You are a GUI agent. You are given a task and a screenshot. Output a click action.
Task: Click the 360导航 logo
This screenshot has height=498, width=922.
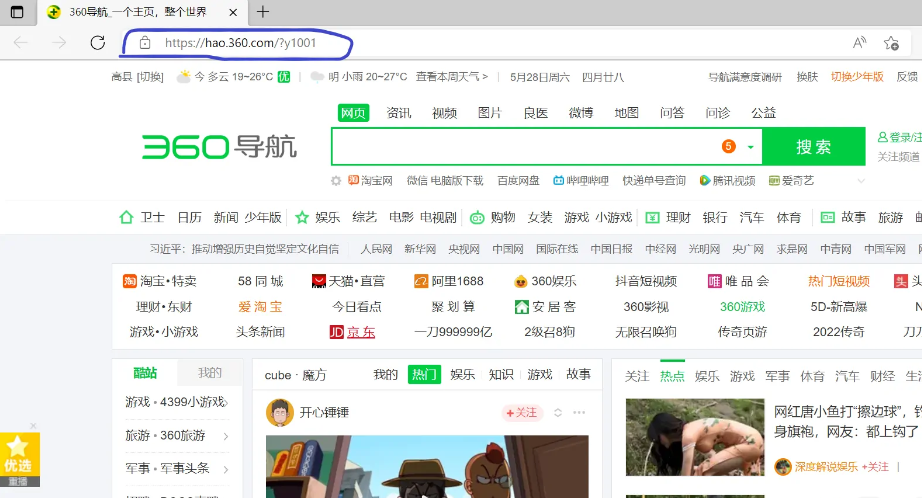point(219,147)
